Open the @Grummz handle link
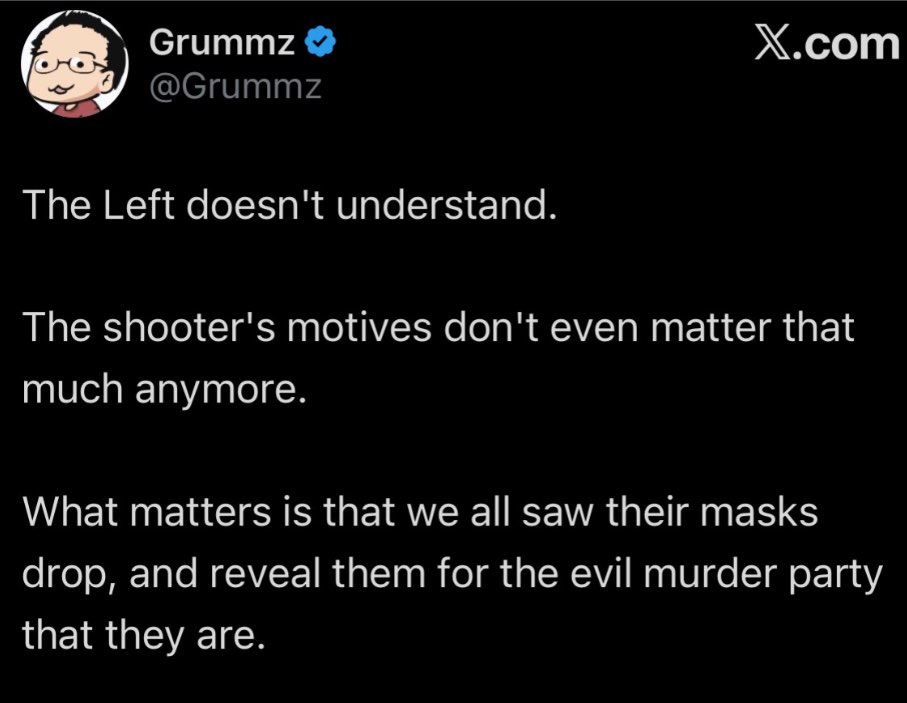 (x=235, y=87)
